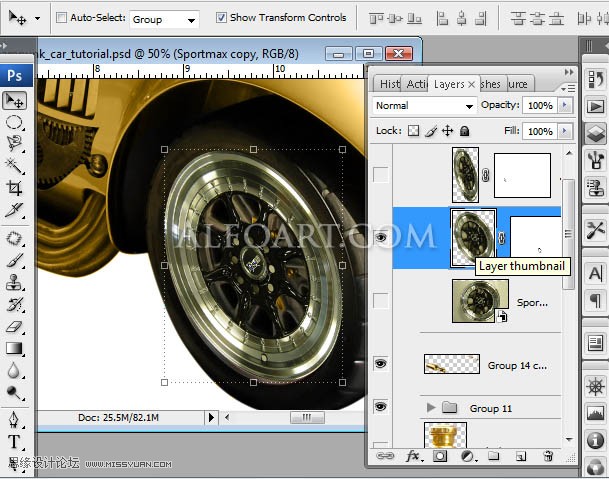Select the Type tool
Viewport: 609px width, 479px height.
[15, 441]
